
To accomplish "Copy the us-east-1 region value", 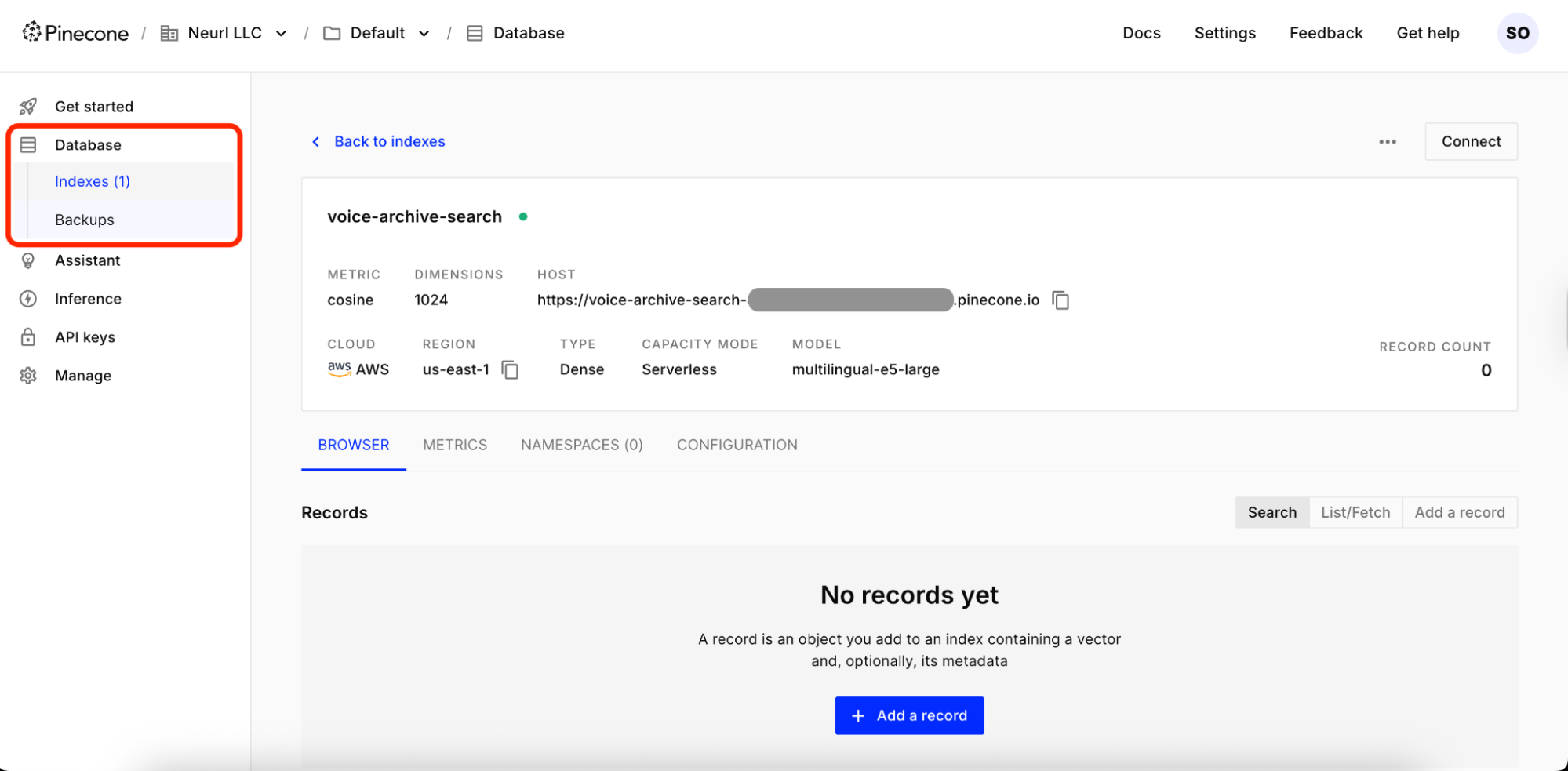I will 510,369.
